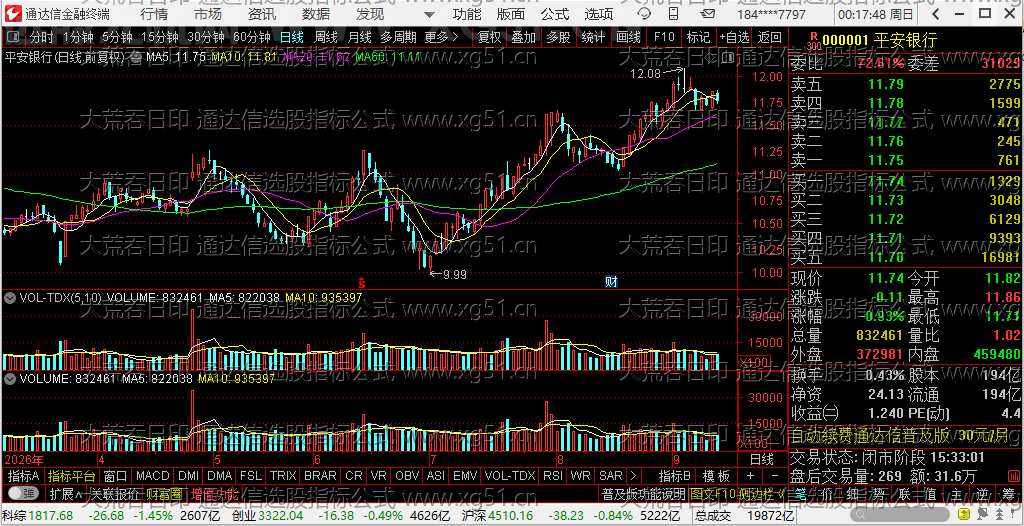Open the 功能 menu
This screenshot has height=526, width=1024.
tap(467, 14)
